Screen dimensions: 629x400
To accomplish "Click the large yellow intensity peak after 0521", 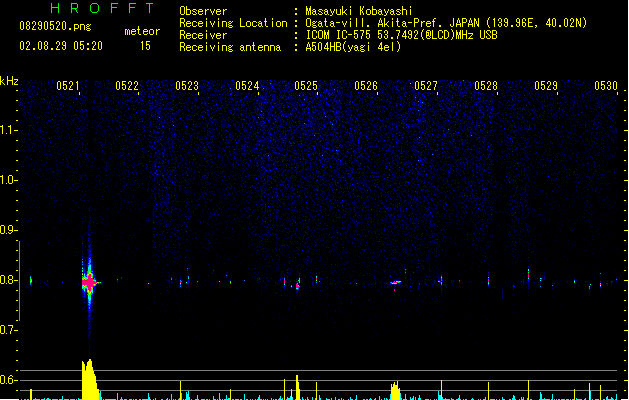I will tap(90, 380).
